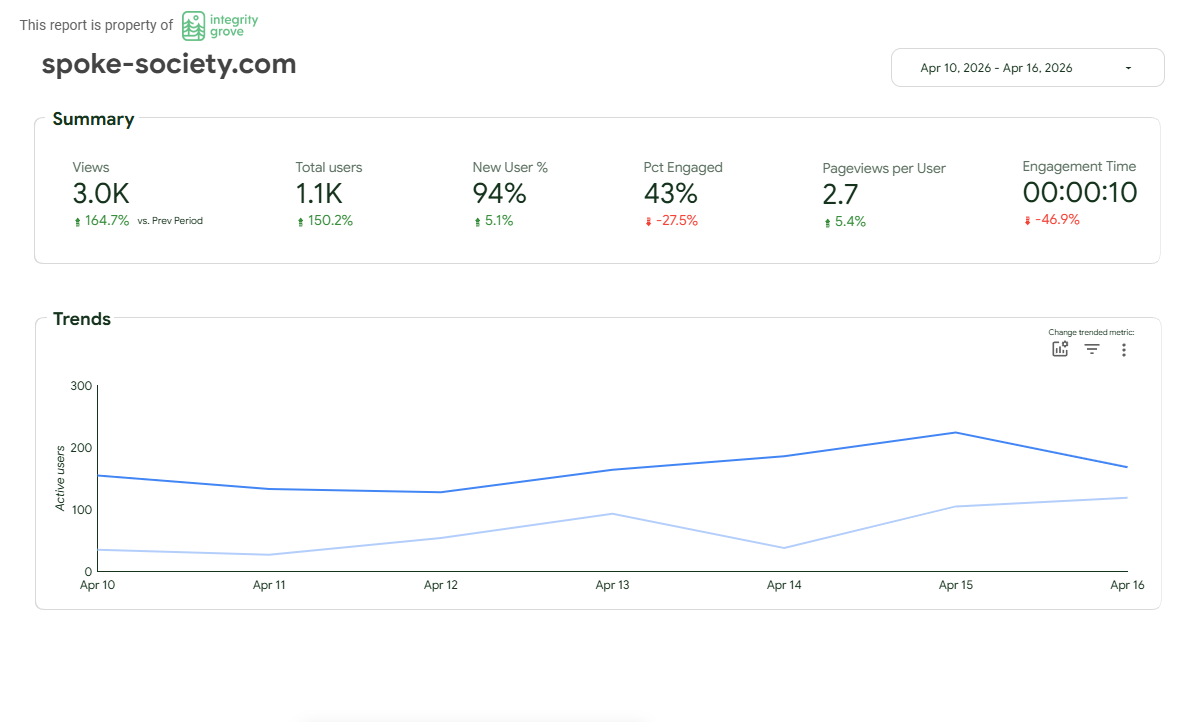Expand the date range dropdown arrow
Image resolution: width=1196 pixels, height=722 pixels.
click(x=1128, y=68)
